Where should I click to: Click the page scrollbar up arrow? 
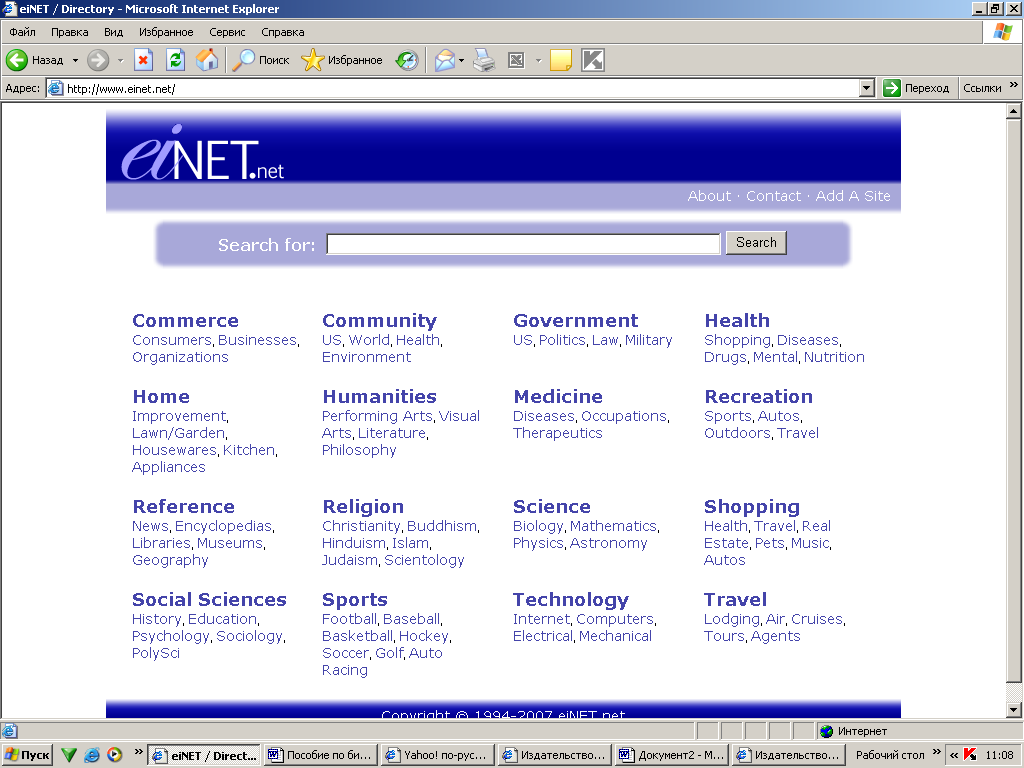pos(1014,111)
